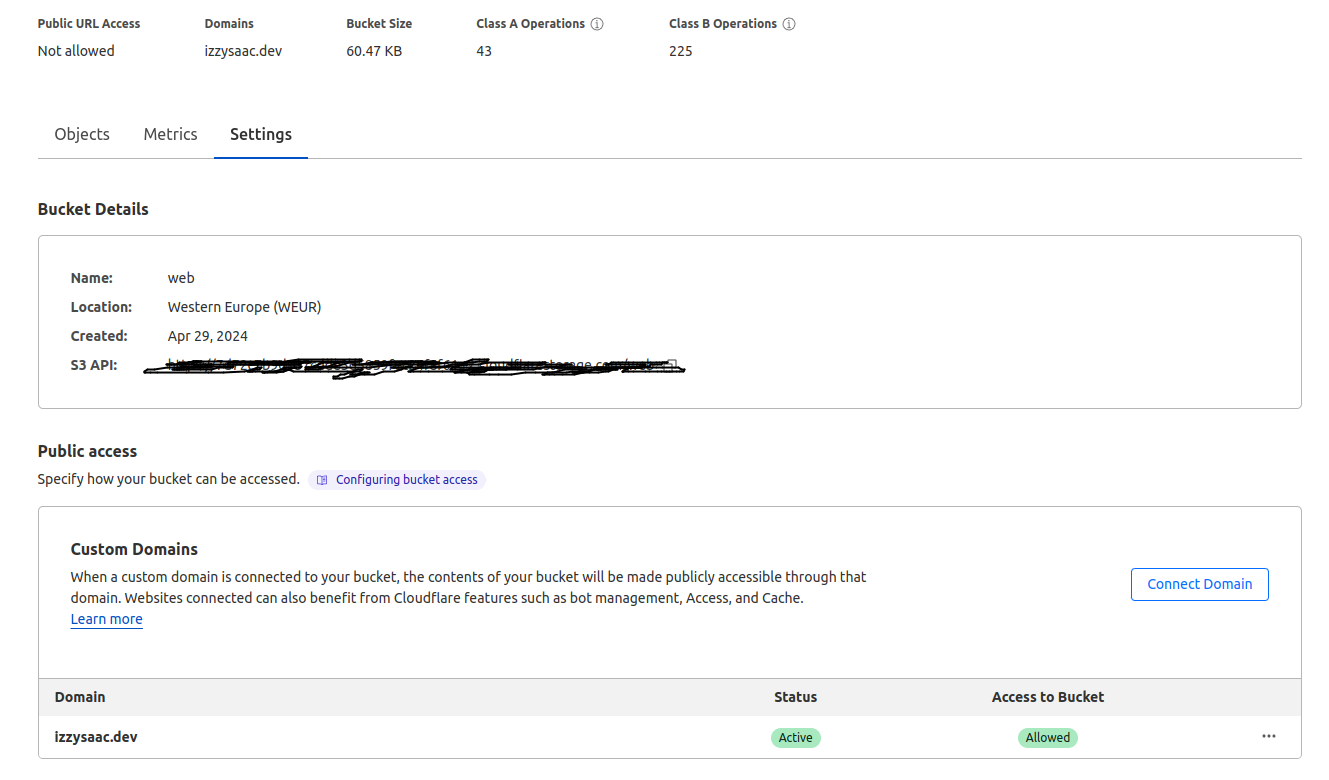Image resolution: width=1329 pixels, height=780 pixels.
Task: Click the Allowed access badge
Action: pyautogui.click(x=1047, y=737)
